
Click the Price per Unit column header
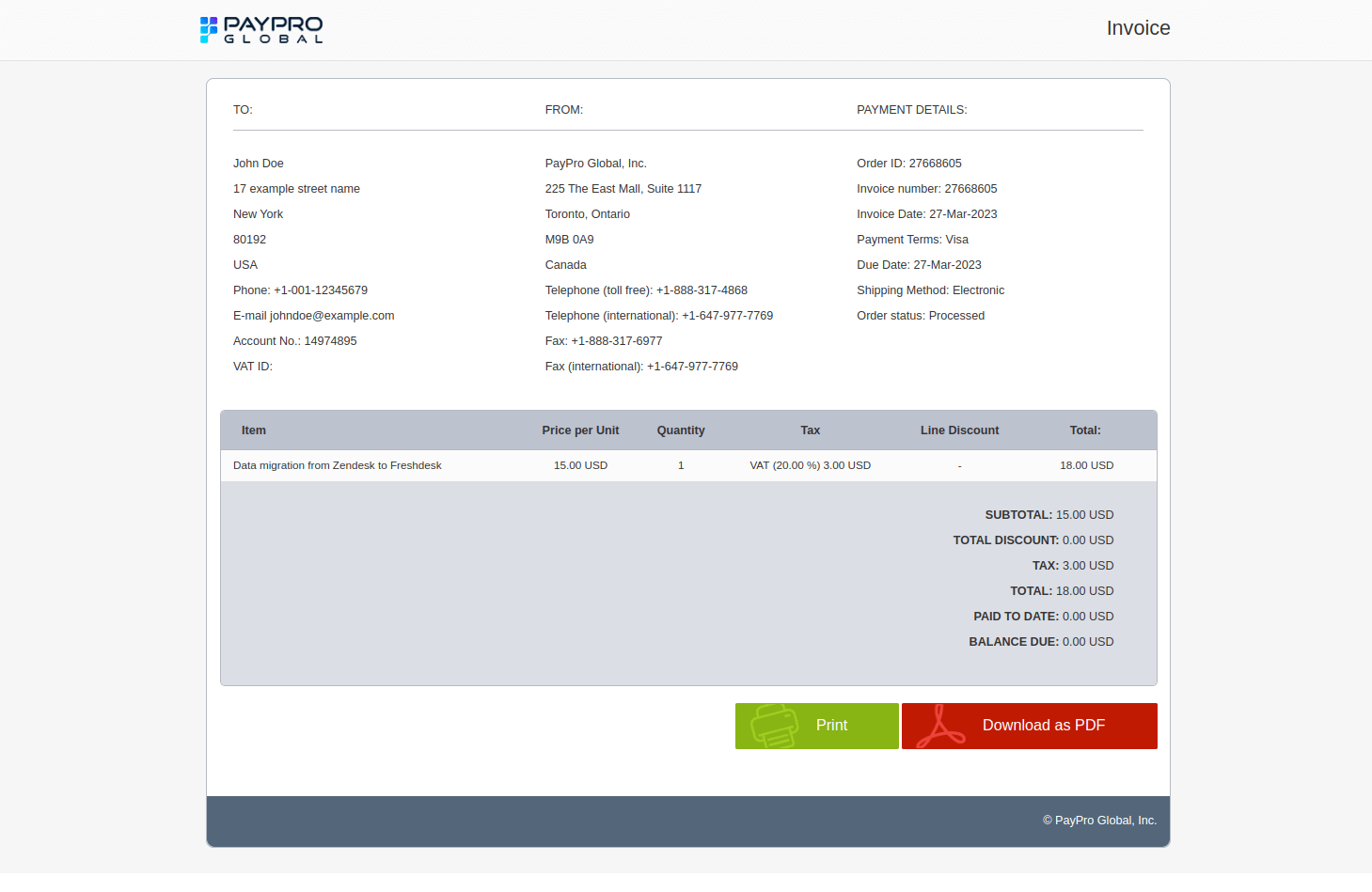point(580,430)
